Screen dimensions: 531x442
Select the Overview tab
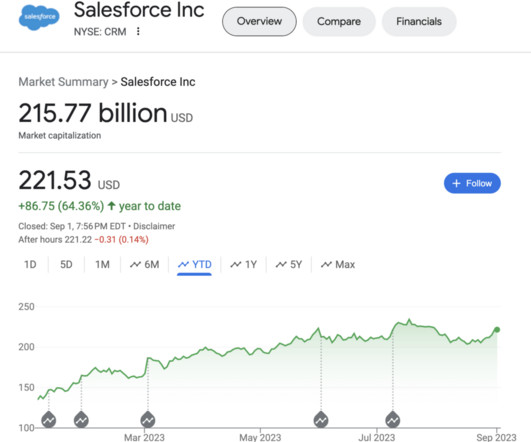(259, 21)
